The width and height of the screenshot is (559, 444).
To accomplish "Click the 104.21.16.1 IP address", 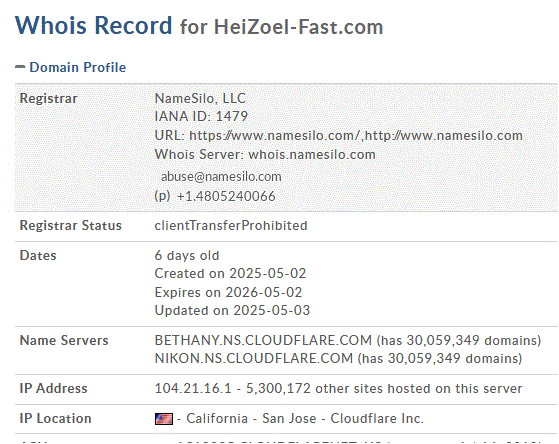I will pos(193,388).
